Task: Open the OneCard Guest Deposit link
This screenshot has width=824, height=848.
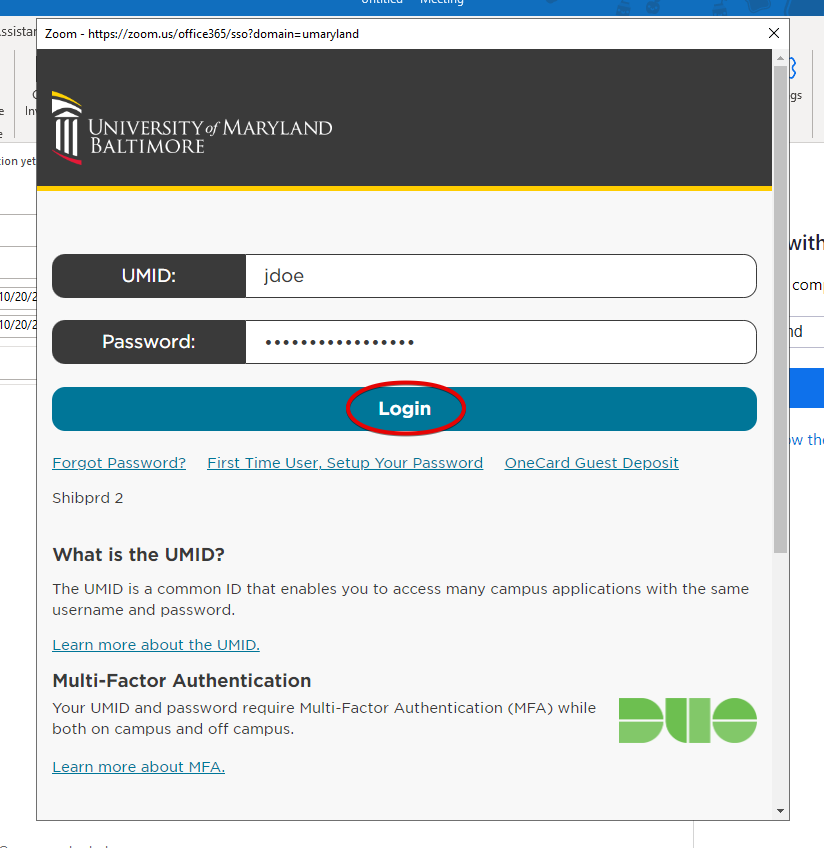Action: tap(591, 463)
